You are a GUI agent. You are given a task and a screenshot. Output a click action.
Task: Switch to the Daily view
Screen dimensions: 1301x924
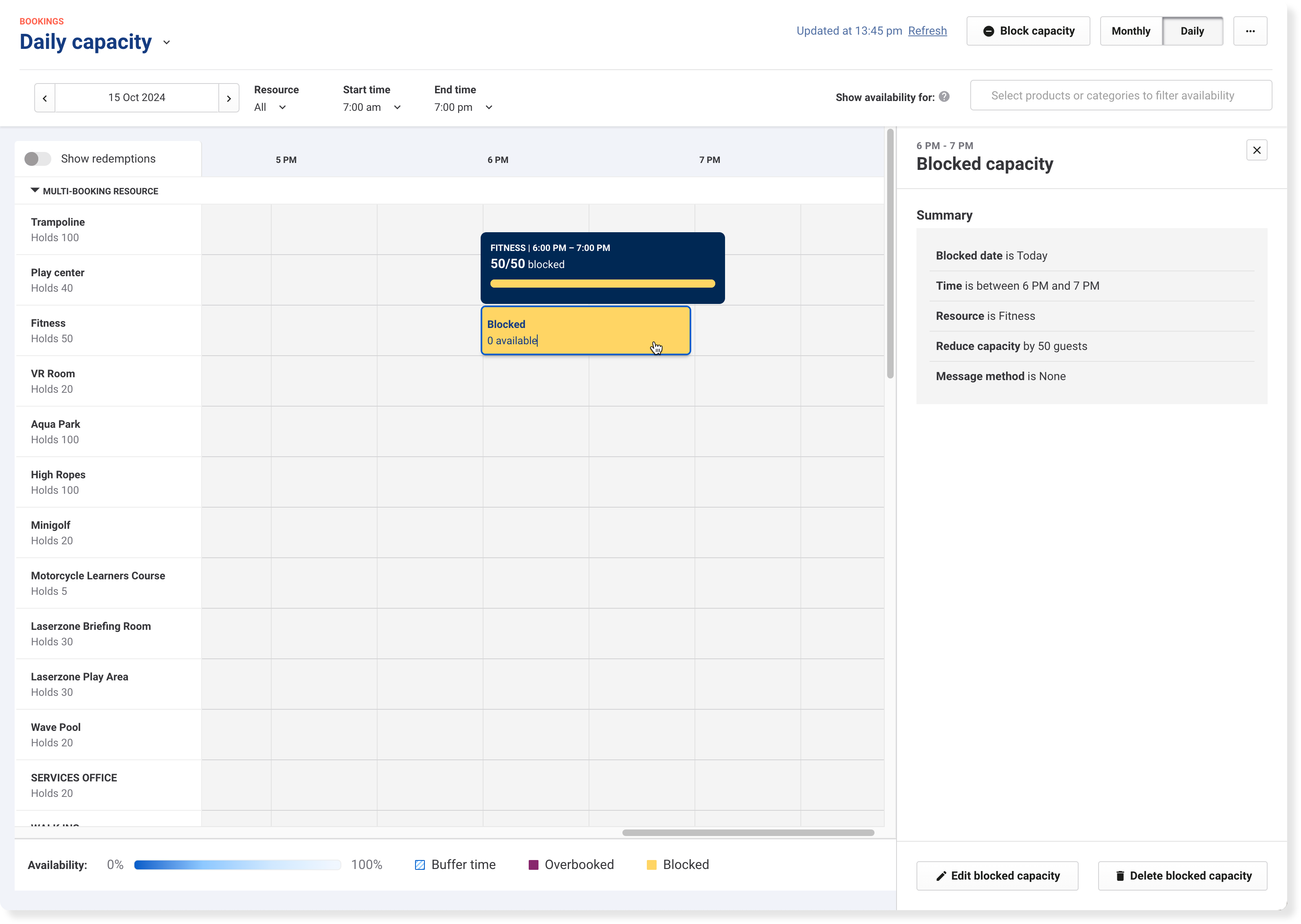[1192, 31]
